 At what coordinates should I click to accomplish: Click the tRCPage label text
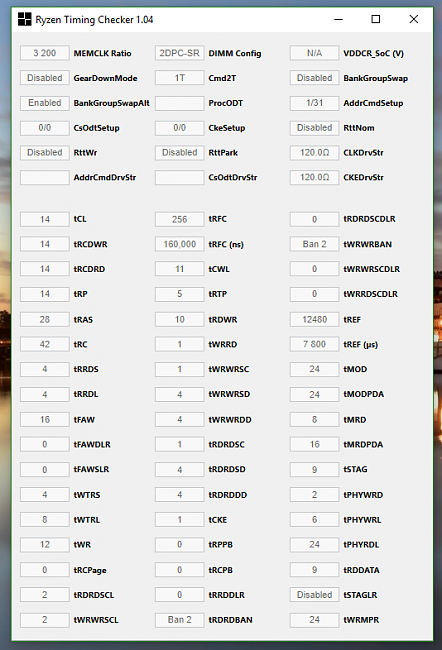90,570
